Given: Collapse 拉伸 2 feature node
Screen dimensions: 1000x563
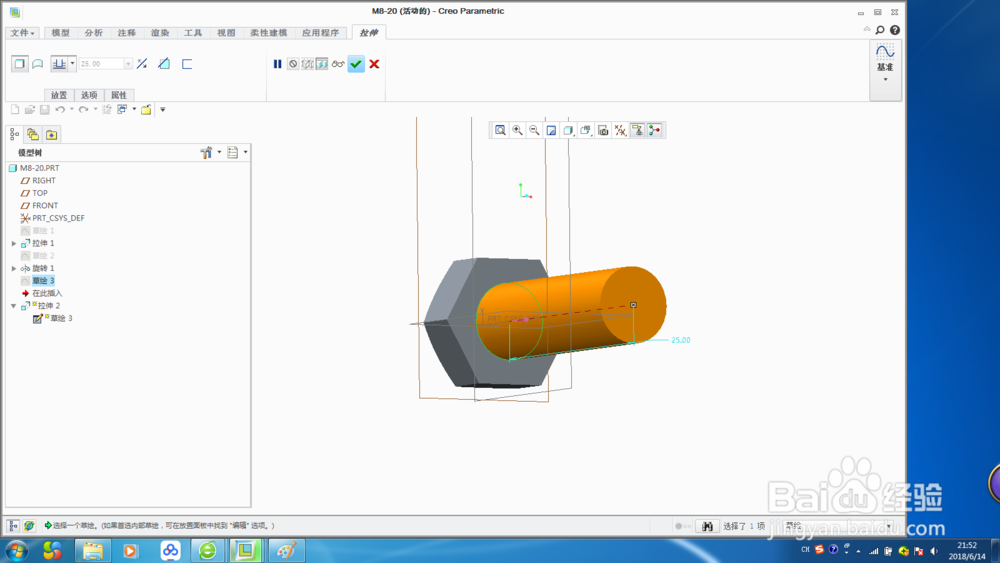Looking at the screenshot, I should pyautogui.click(x=13, y=306).
